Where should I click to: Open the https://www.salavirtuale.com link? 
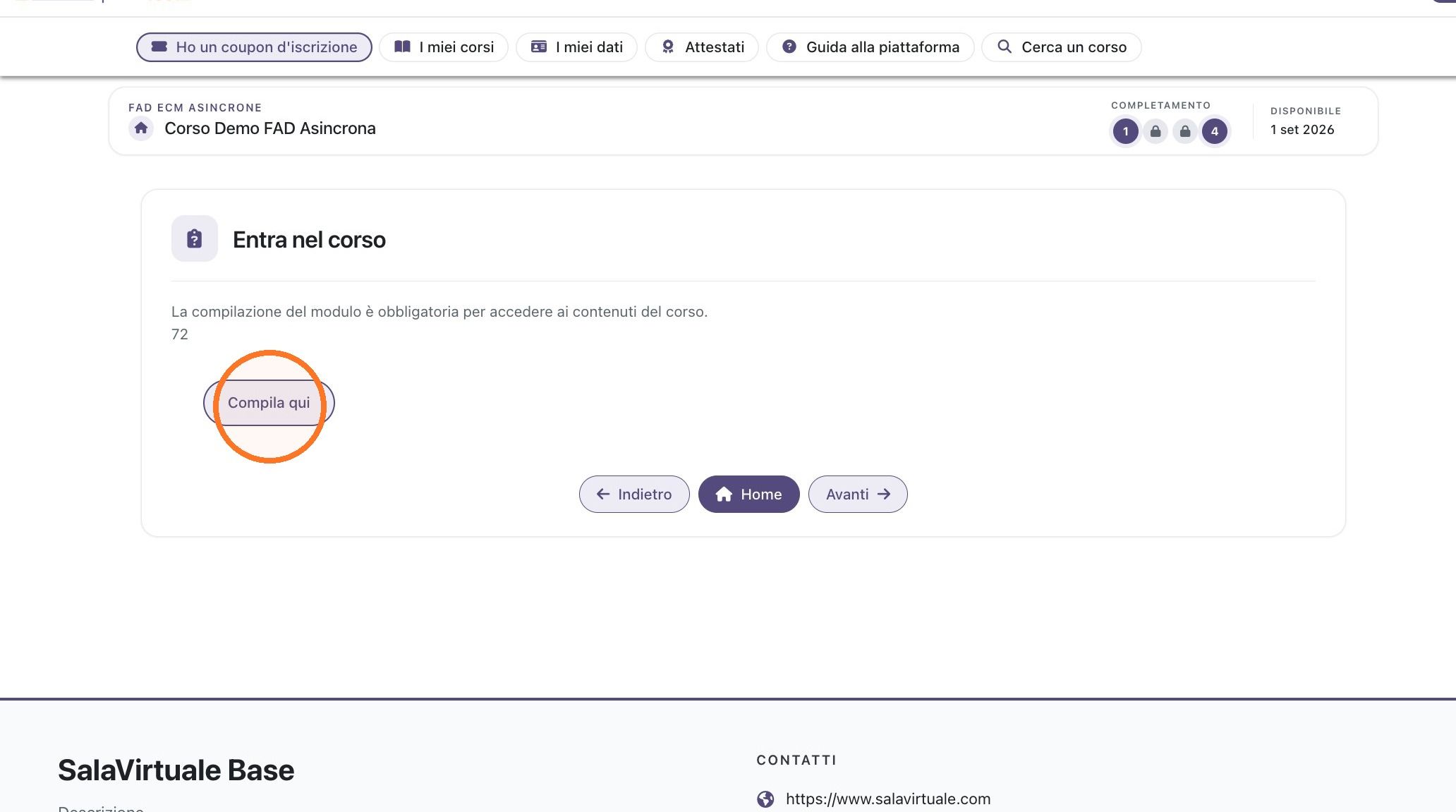pyautogui.click(x=888, y=799)
